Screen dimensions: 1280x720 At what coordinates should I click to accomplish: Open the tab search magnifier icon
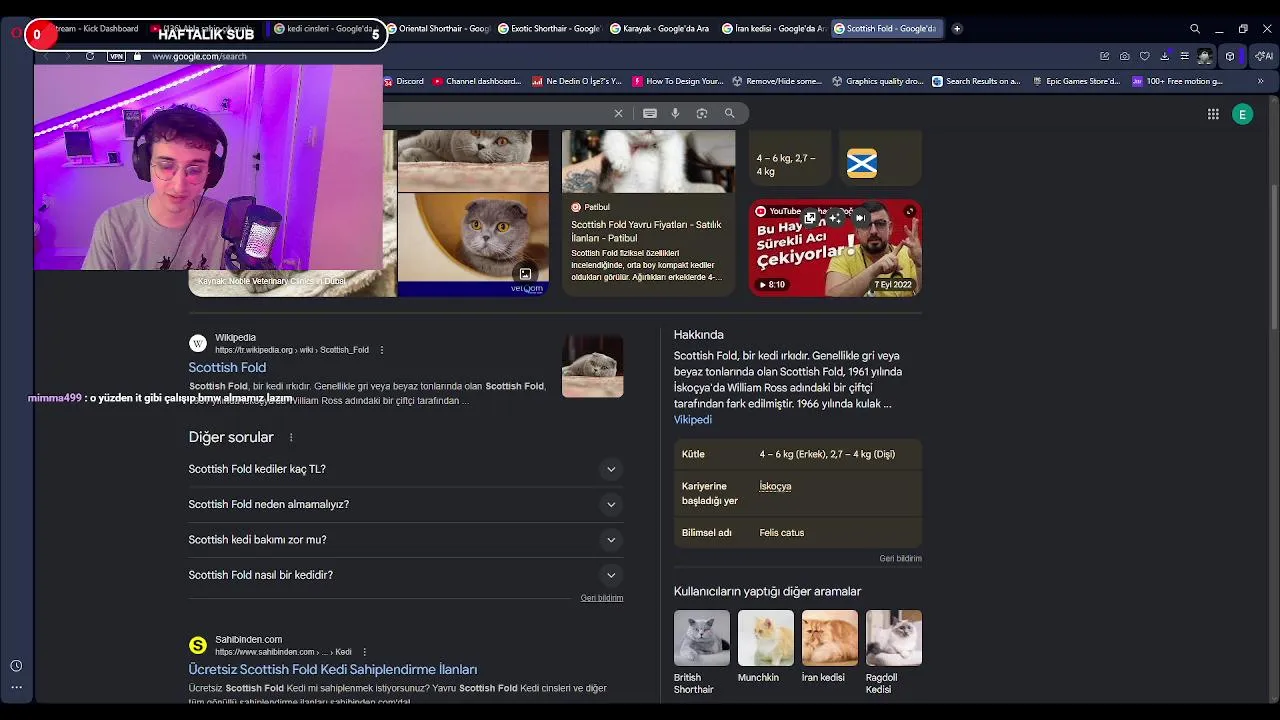pos(1195,29)
